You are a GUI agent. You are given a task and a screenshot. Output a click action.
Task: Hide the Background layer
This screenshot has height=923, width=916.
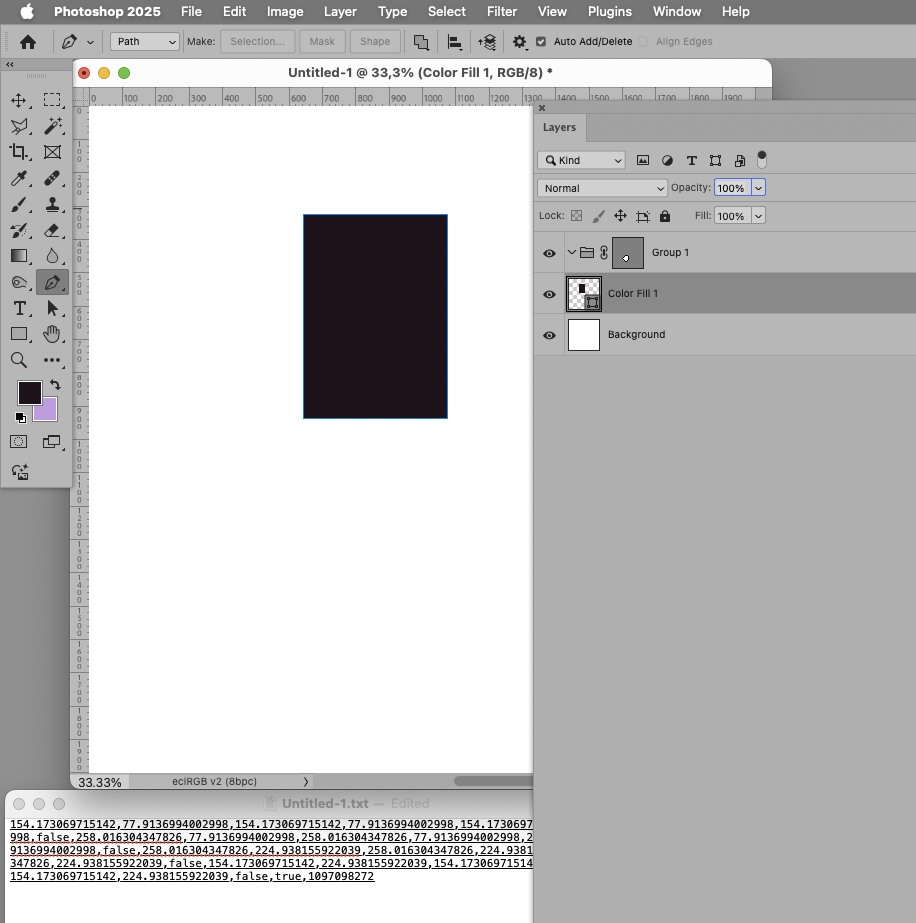tap(549, 334)
